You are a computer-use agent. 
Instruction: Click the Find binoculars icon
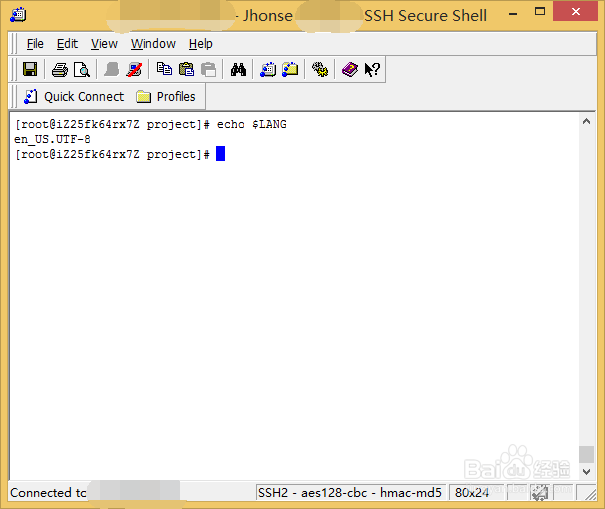click(238, 70)
